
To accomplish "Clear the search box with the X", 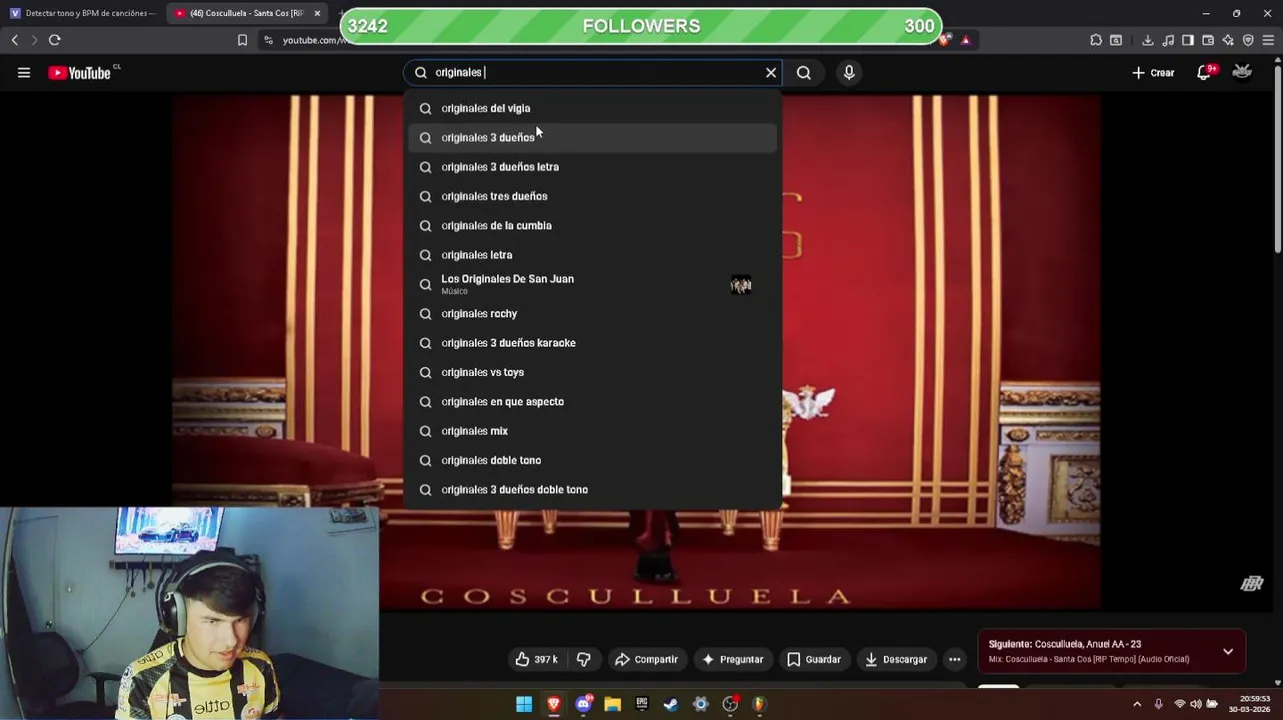I will 771,72.
